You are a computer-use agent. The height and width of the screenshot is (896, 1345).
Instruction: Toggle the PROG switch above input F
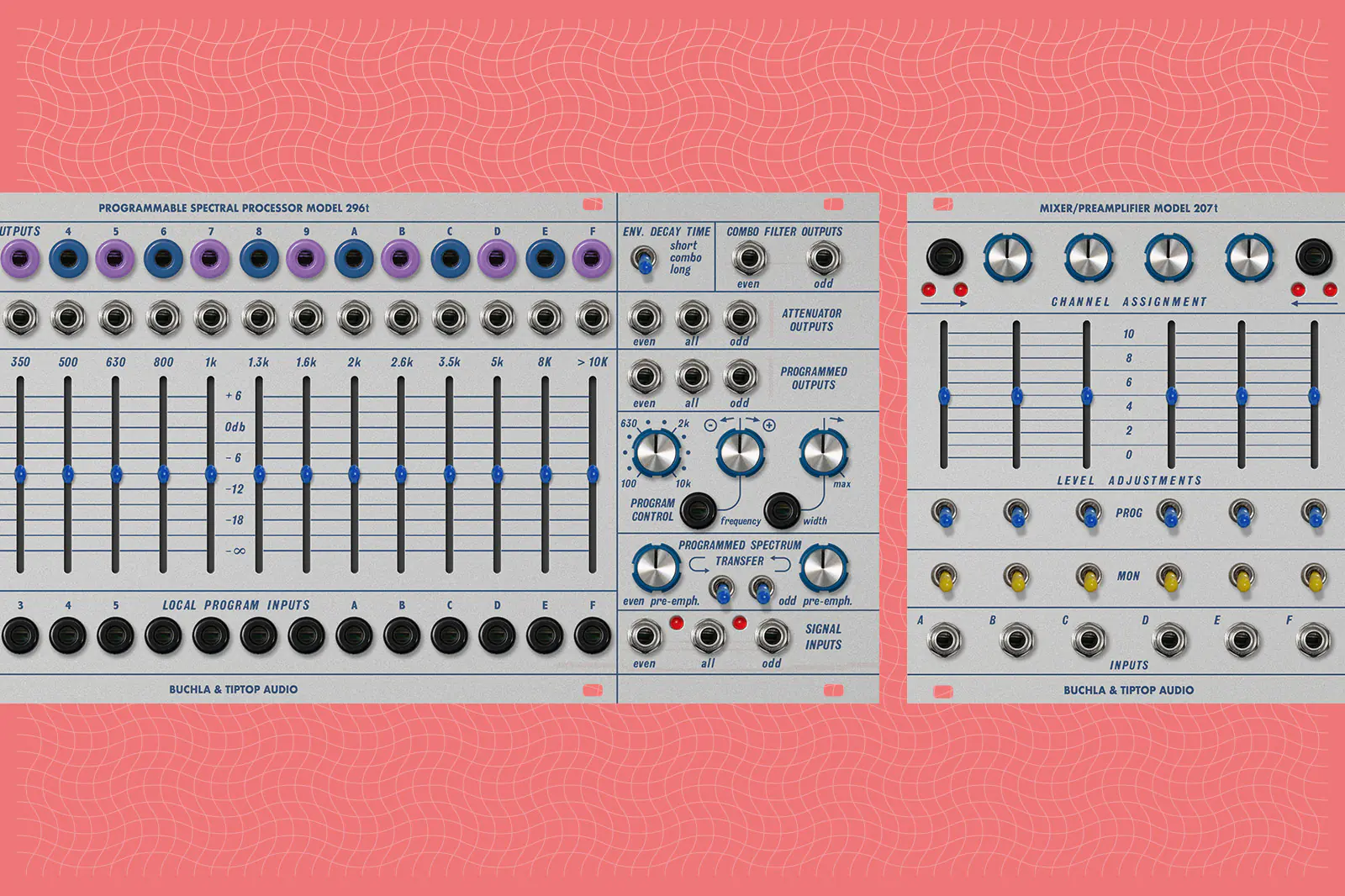(1314, 513)
